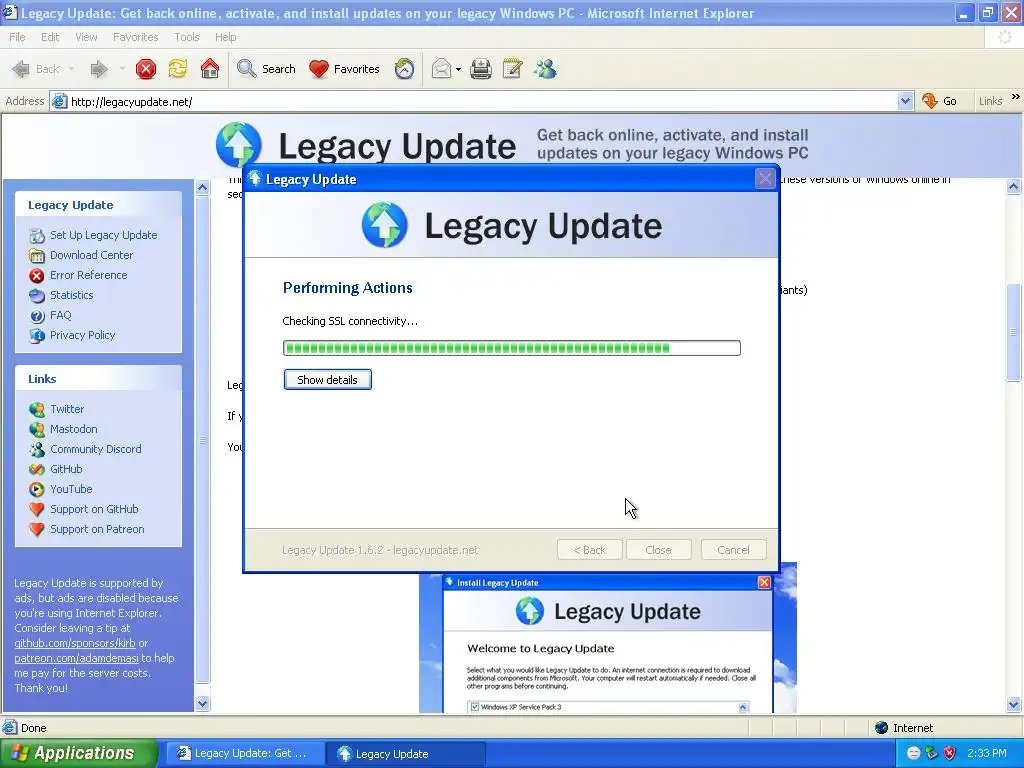The image size is (1024, 768).
Task: Open github.com/sponsors/kirb link
Action: coord(74,643)
